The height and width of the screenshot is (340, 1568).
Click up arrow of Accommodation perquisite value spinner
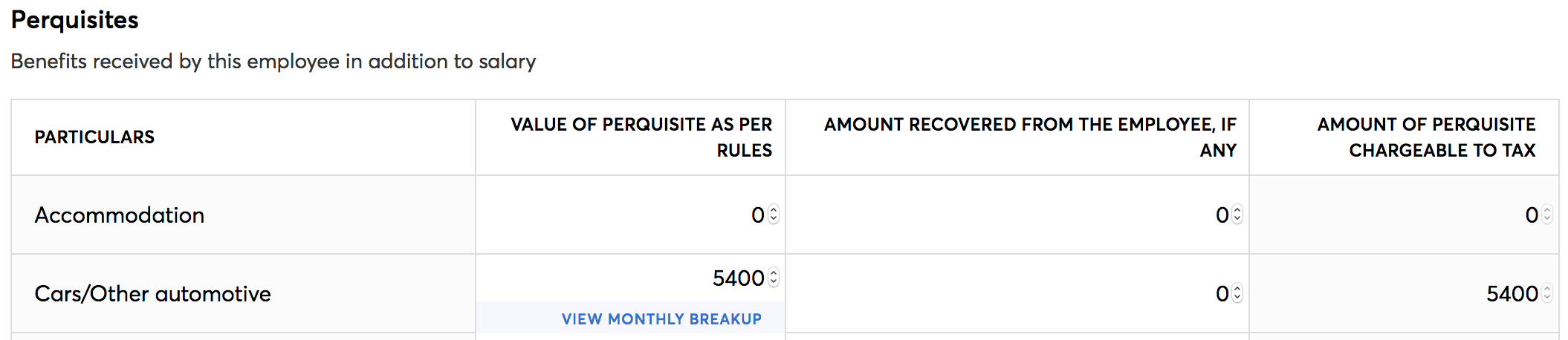pyautogui.click(x=774, y=210)
